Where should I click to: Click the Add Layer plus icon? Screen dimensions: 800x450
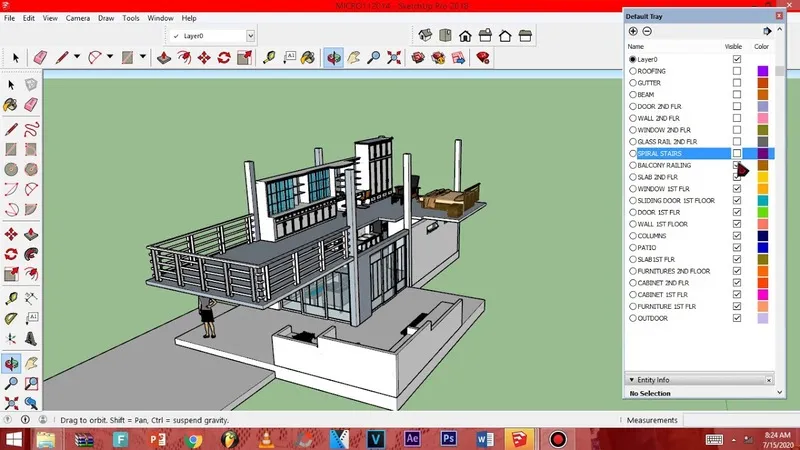point(633,31)
